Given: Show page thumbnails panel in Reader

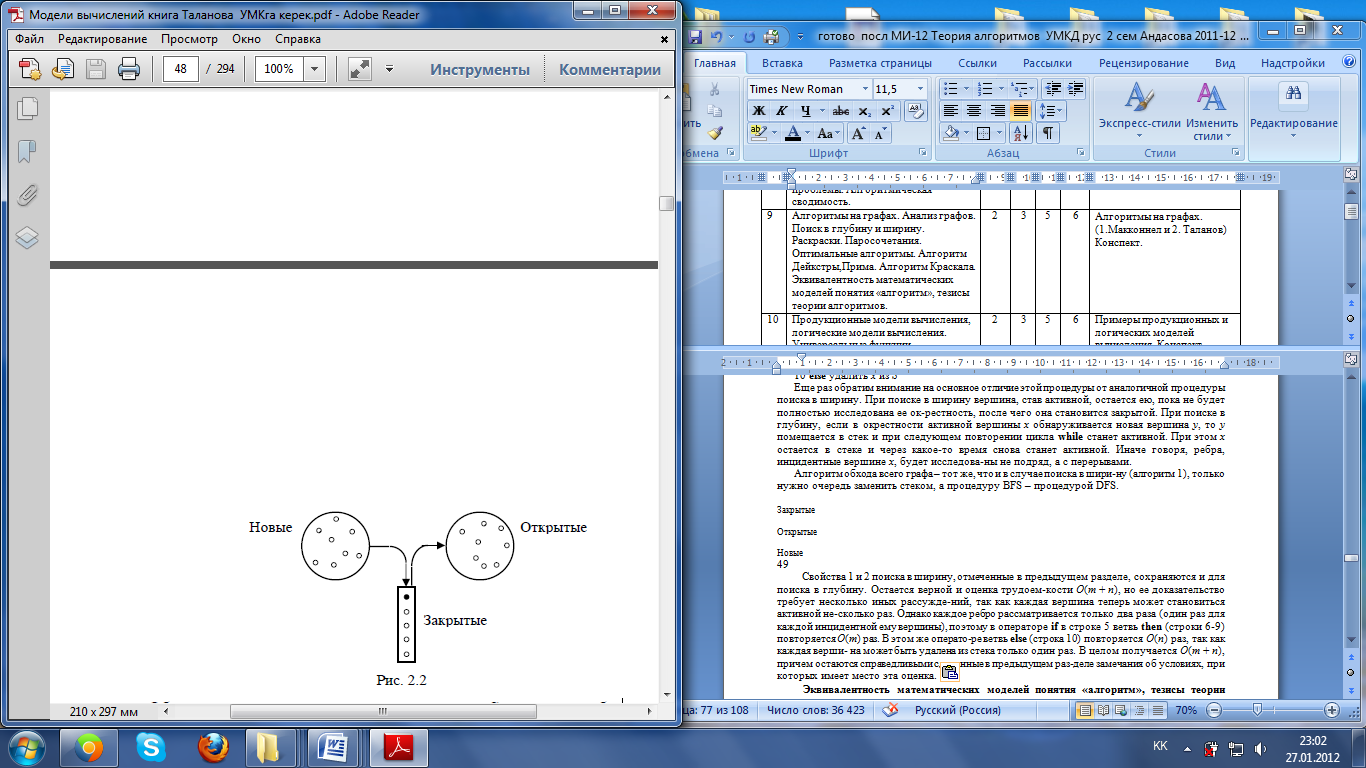Looking at the screenshot, I should tap(27, 108).
